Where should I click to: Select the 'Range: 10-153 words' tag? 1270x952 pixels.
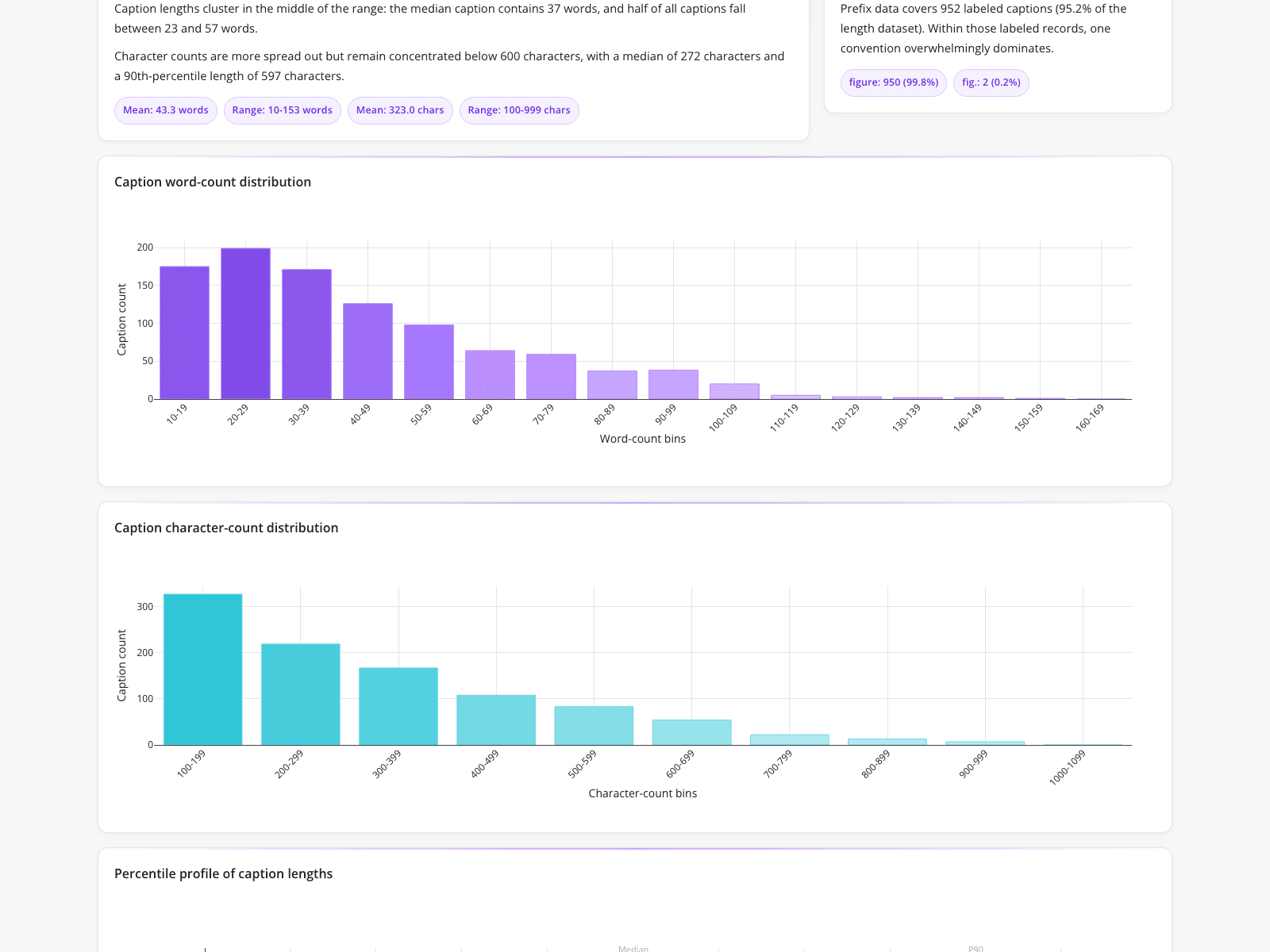[x=282, y=110]
